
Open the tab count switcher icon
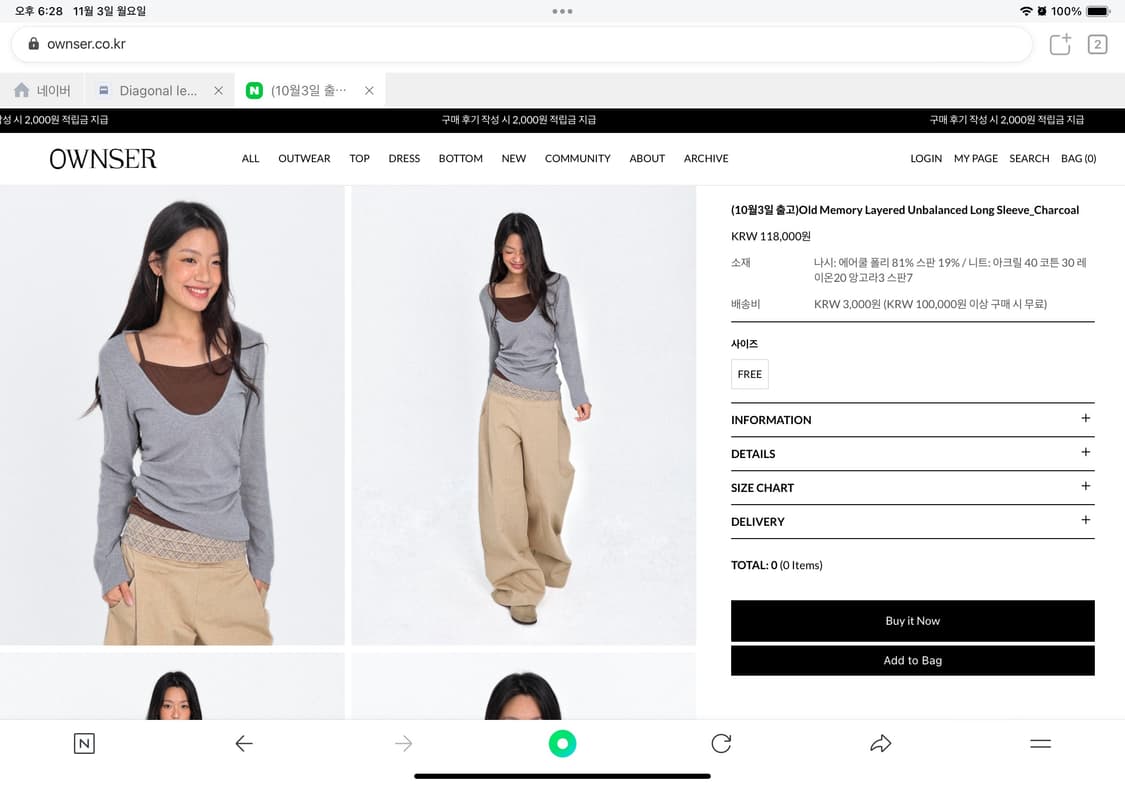[1097, 44]
